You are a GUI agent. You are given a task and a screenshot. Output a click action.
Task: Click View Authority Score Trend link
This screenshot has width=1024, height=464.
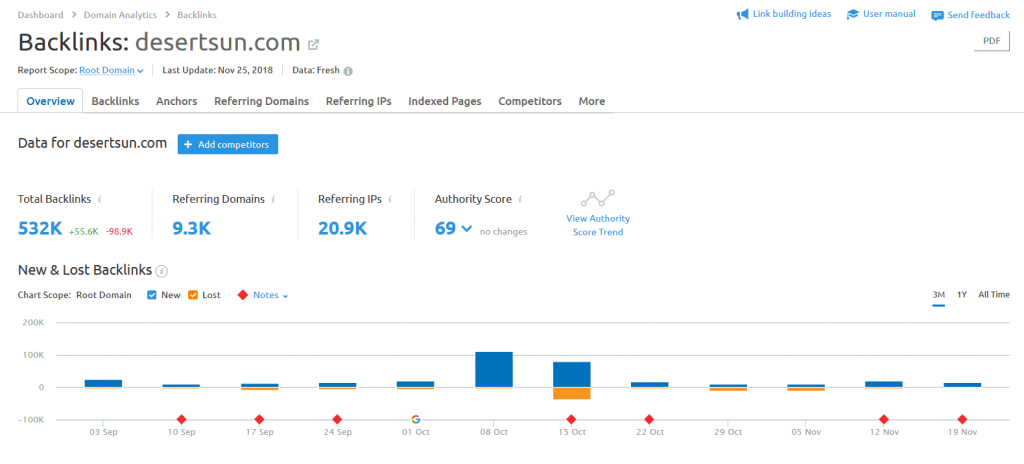coord(598,225)
